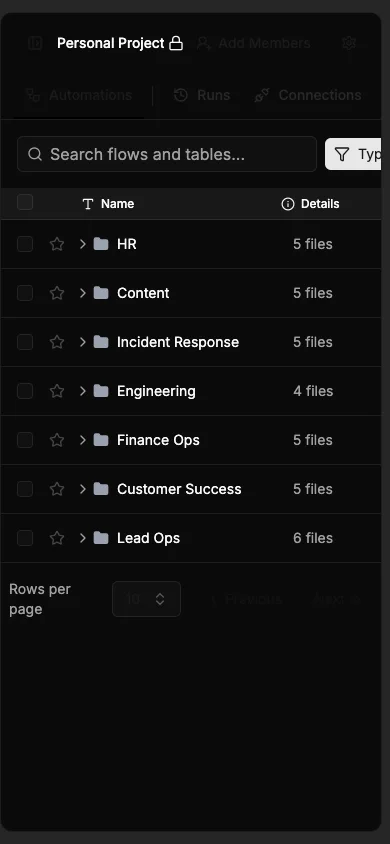Click the Customer Success folder name
This screenshot has height=844, width=390.
pos(179,489)
